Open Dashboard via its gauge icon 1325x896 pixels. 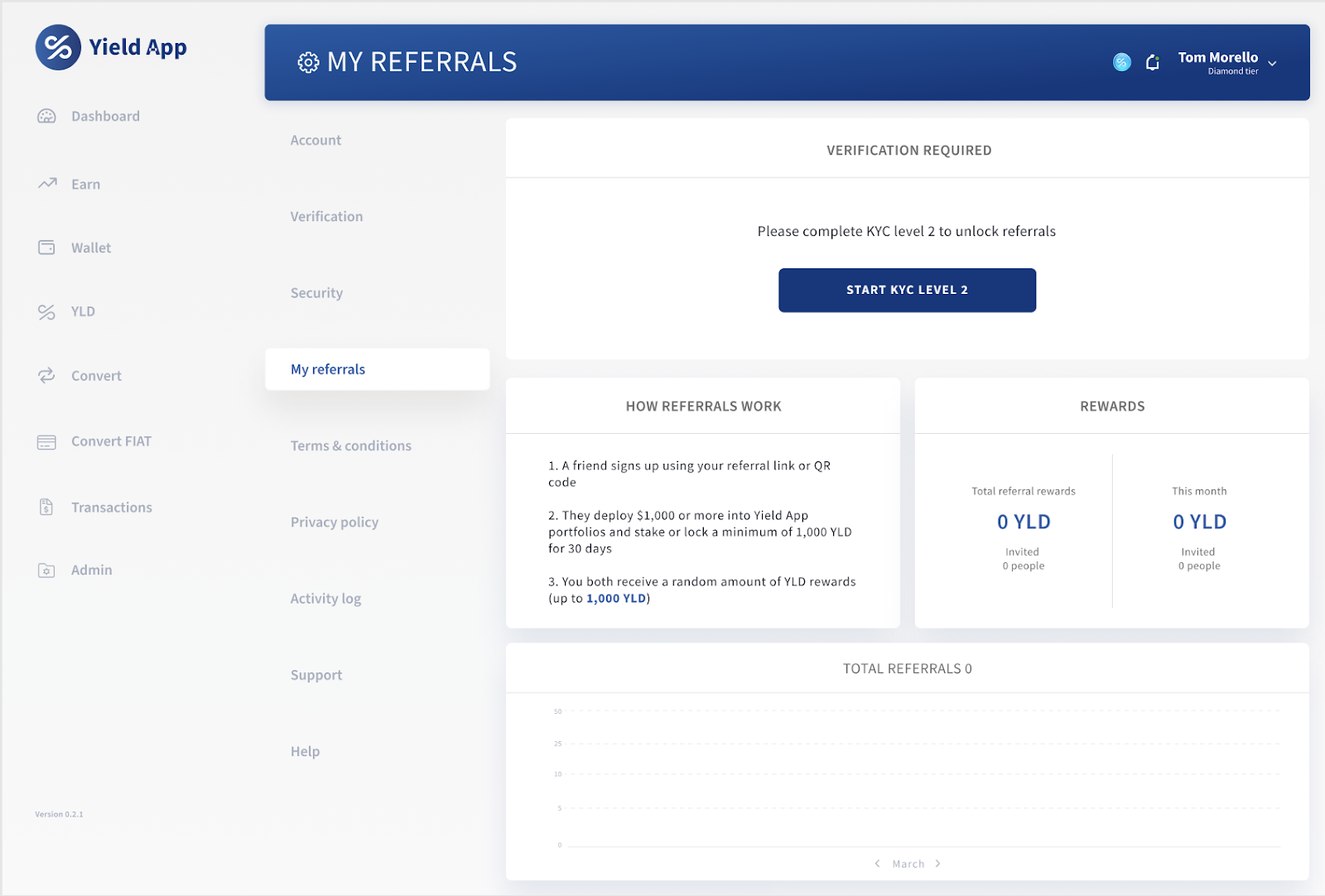tap(46, 116)
